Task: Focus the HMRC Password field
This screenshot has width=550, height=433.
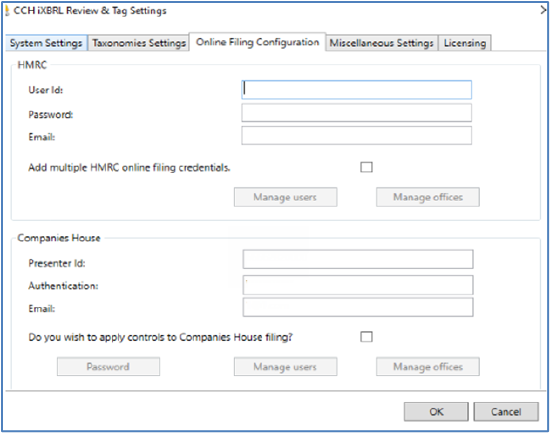Action: coord(356,113)
